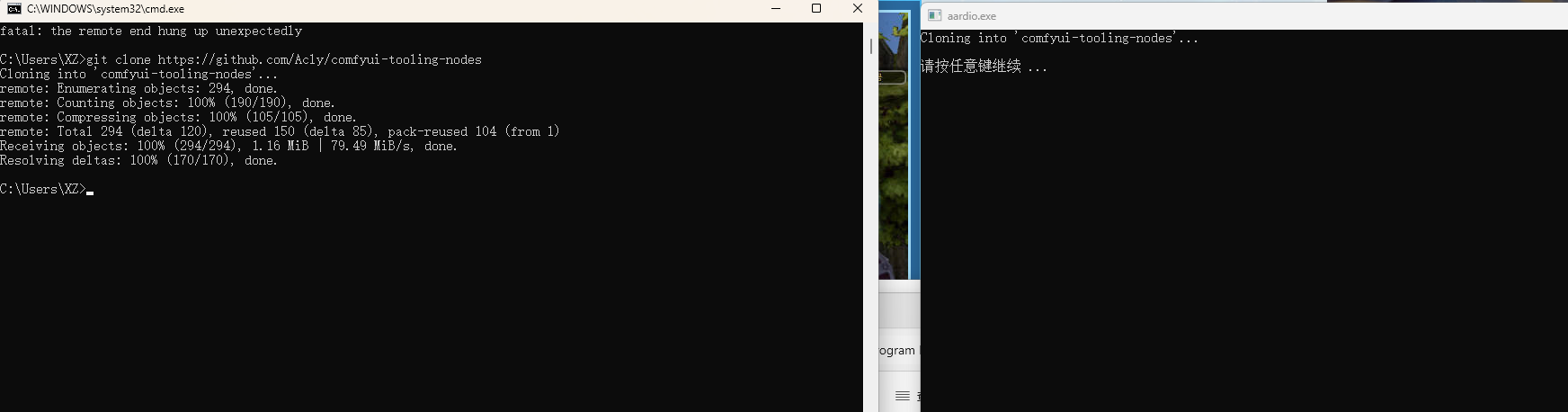Screen dimensions: 1568x412
Task: Click the partially visible 'ogram' label in background
Action: (x=897, y=351)
